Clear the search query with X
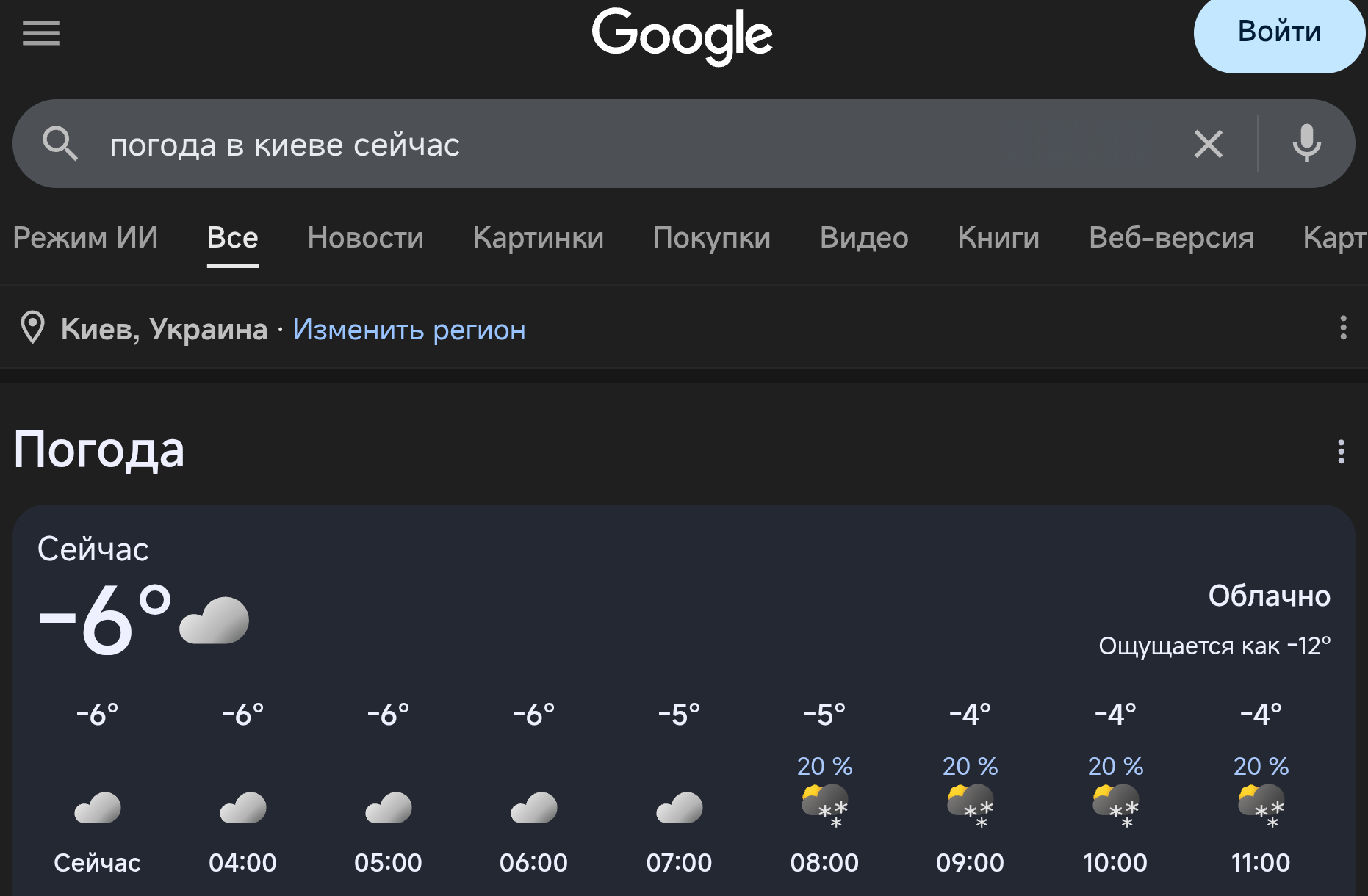Viewport: 1368px width, 896px height. pyautogui.click(x=1208, y=144)
